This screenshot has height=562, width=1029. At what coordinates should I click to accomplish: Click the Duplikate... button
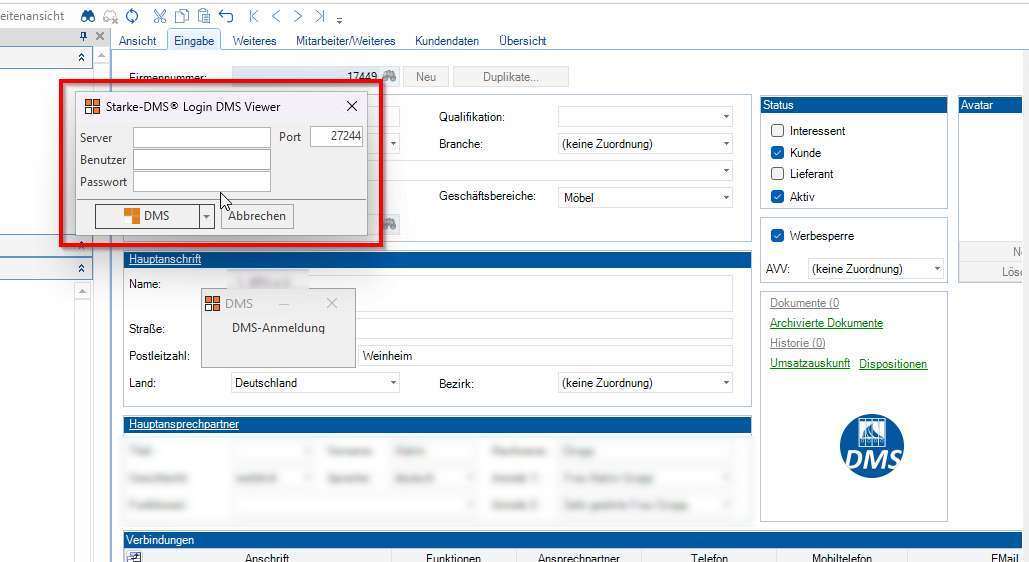click(x=511, y=77)
